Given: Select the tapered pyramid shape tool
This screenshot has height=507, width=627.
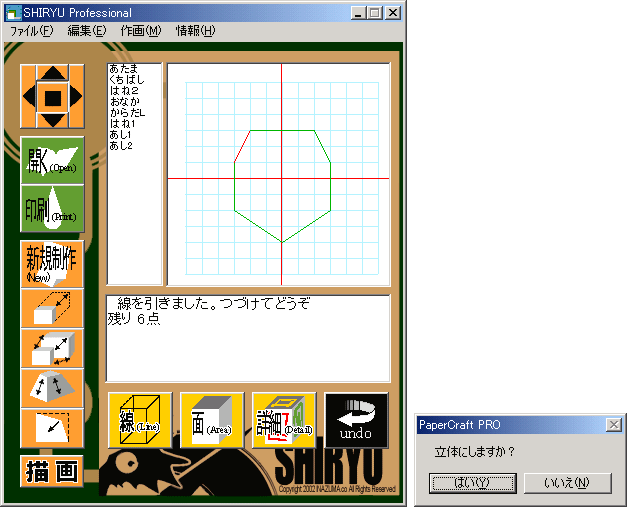Looking at the screenshot, I should [52, 388].
